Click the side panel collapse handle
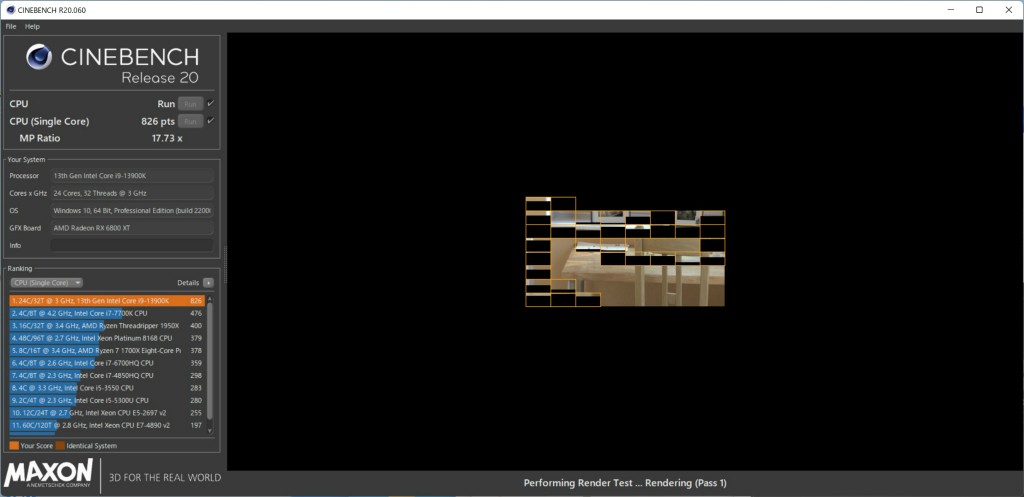The width and height of the screenshot is (1024, 497). (x=225, y=265)
